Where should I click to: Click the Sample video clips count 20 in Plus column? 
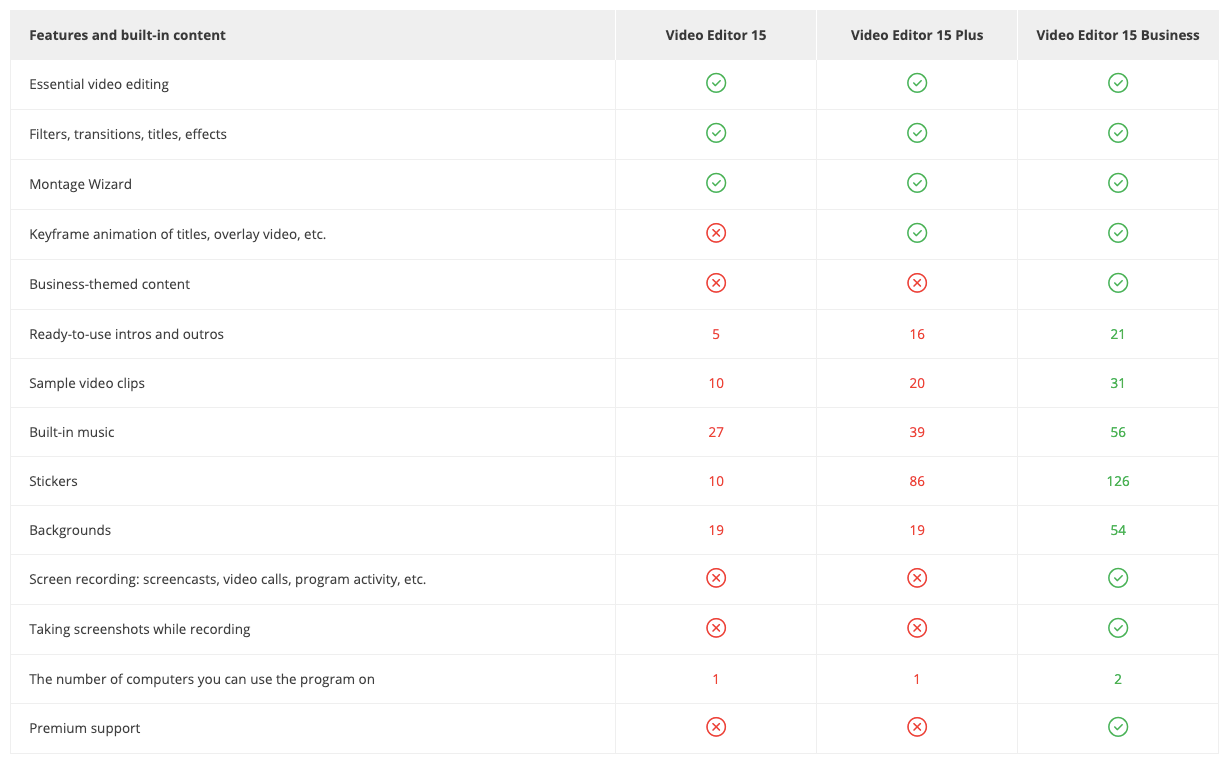[916, 382]
